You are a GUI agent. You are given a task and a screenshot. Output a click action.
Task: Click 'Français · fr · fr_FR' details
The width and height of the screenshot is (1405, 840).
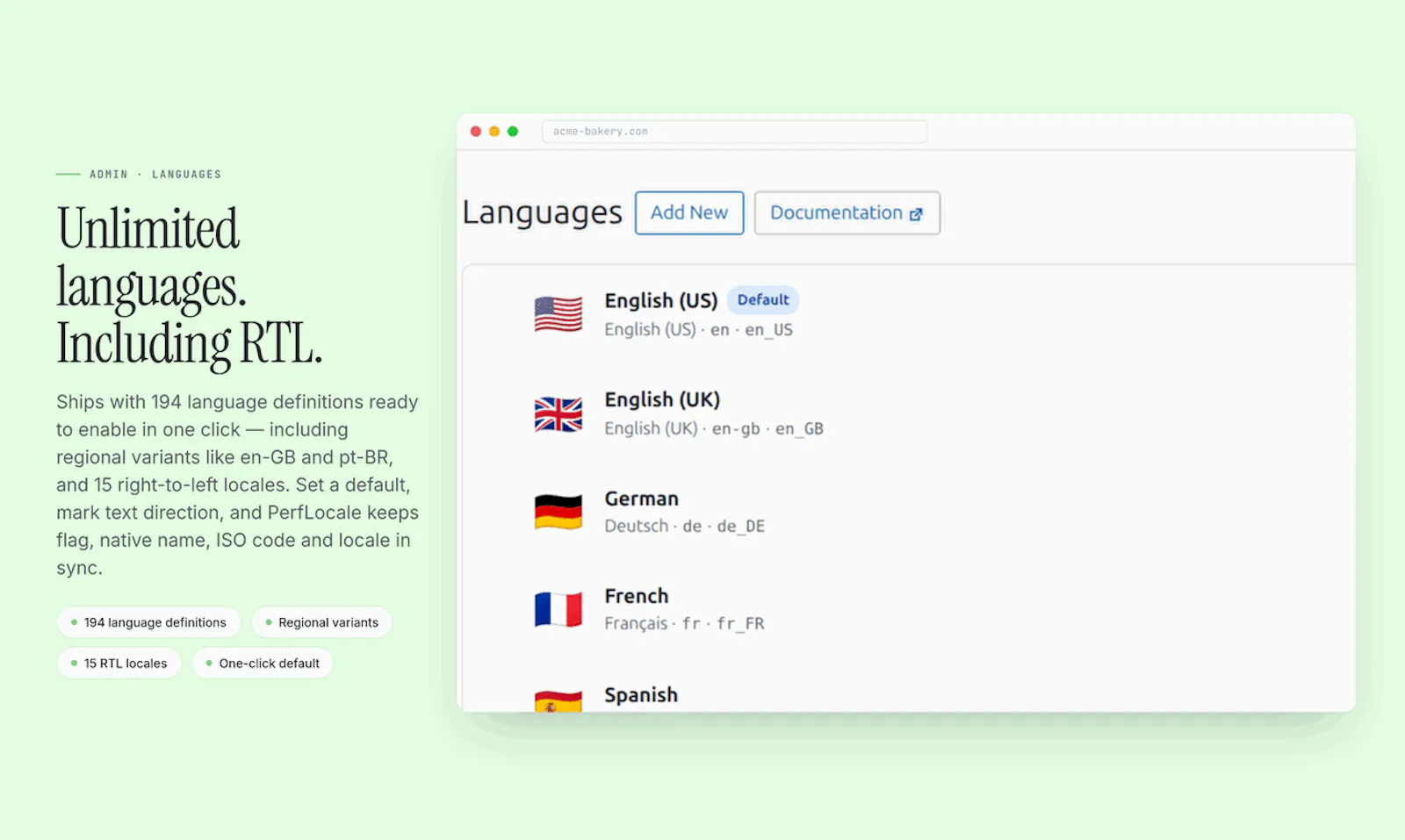click(684, 623)
